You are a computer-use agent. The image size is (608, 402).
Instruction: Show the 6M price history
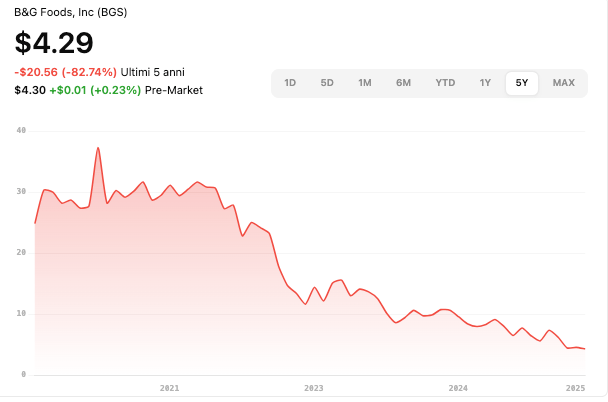[x=403, y=83]
